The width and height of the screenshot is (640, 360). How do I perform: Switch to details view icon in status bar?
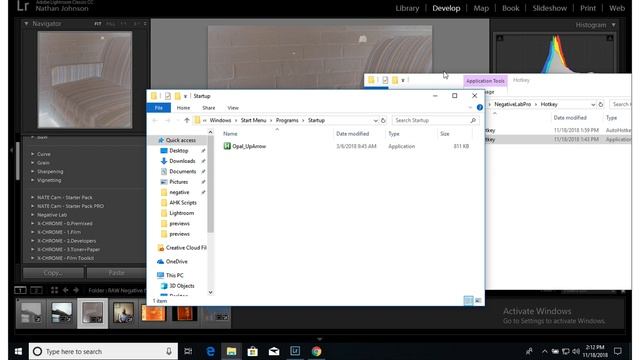pos(468,301)
